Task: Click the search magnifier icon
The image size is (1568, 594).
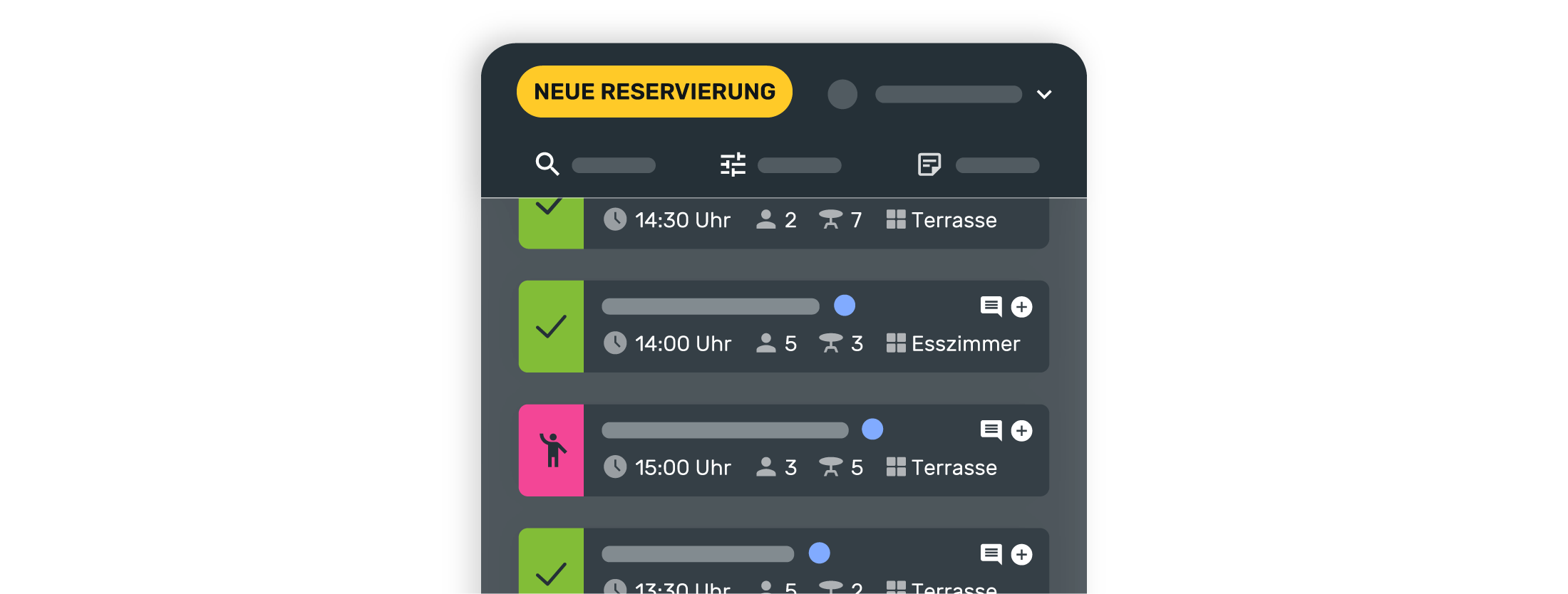Action: [547, 165]
